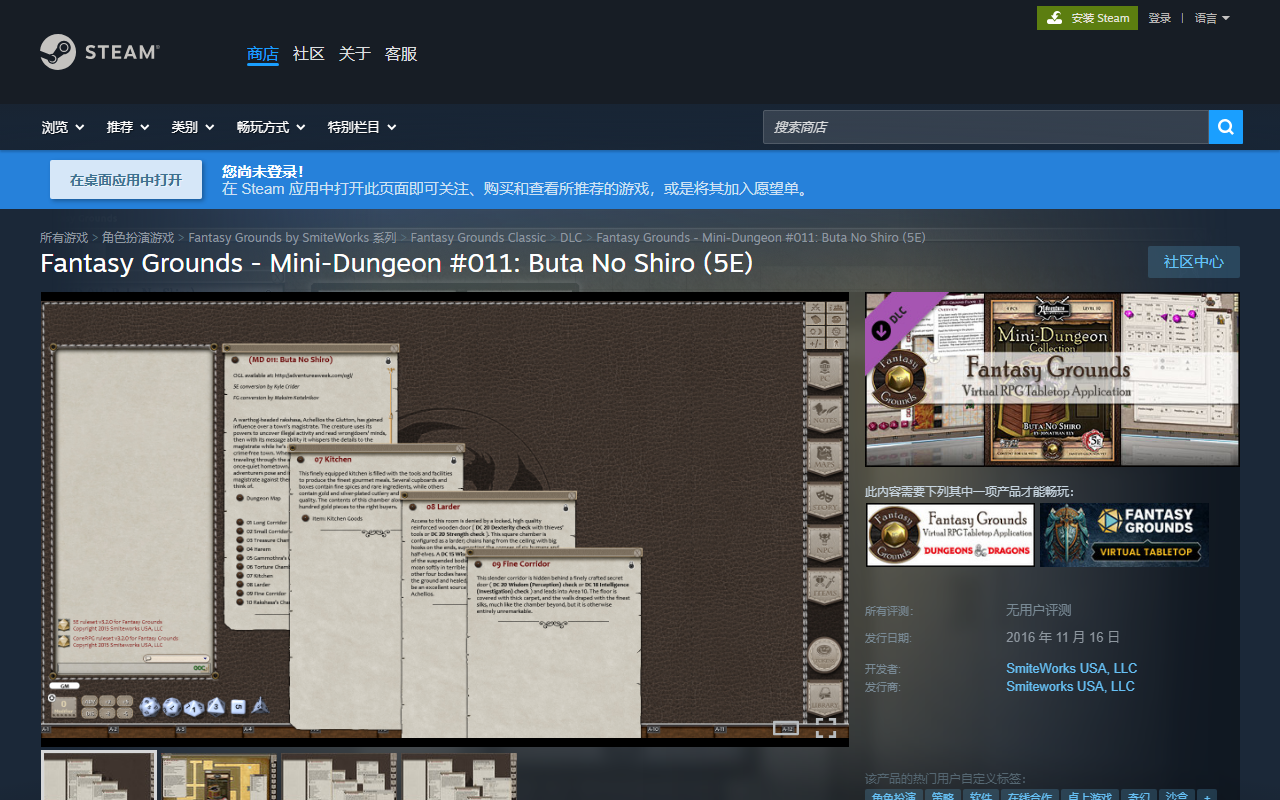Open the 关于 tab
1280x800 pixels.
click(x=355, y=54)
